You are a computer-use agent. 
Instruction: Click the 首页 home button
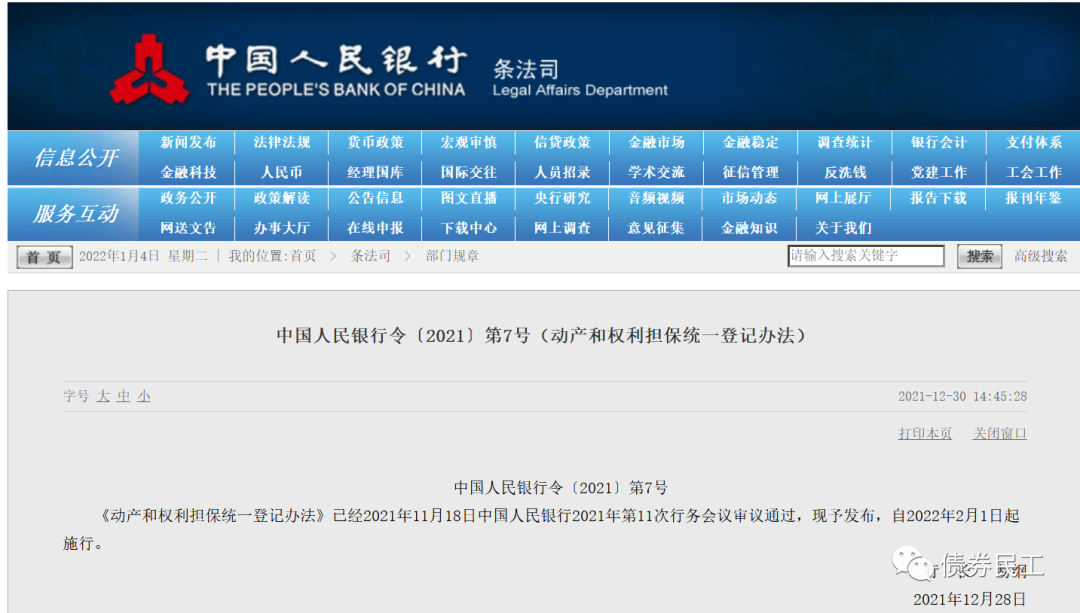pyautogui.click(x=44, y=257)
